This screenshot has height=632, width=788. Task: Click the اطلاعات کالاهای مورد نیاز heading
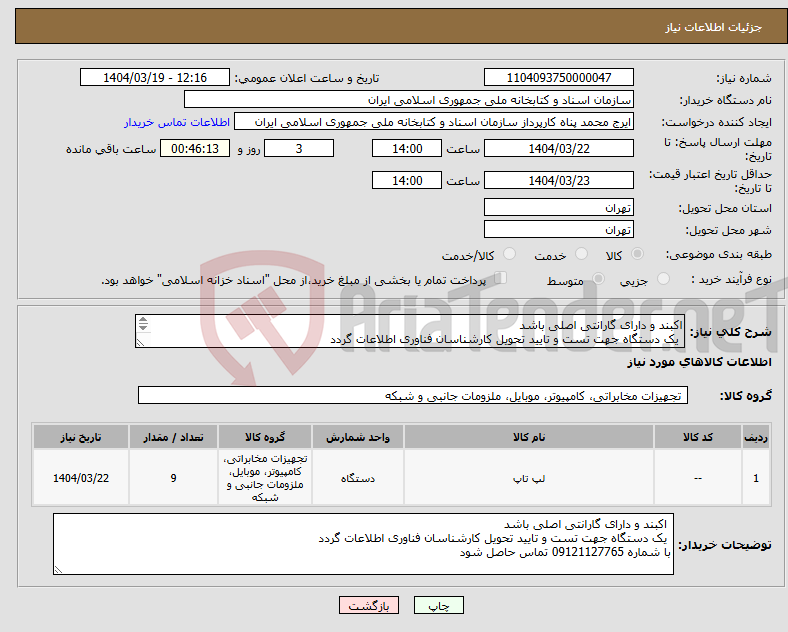tap(699, 362)
